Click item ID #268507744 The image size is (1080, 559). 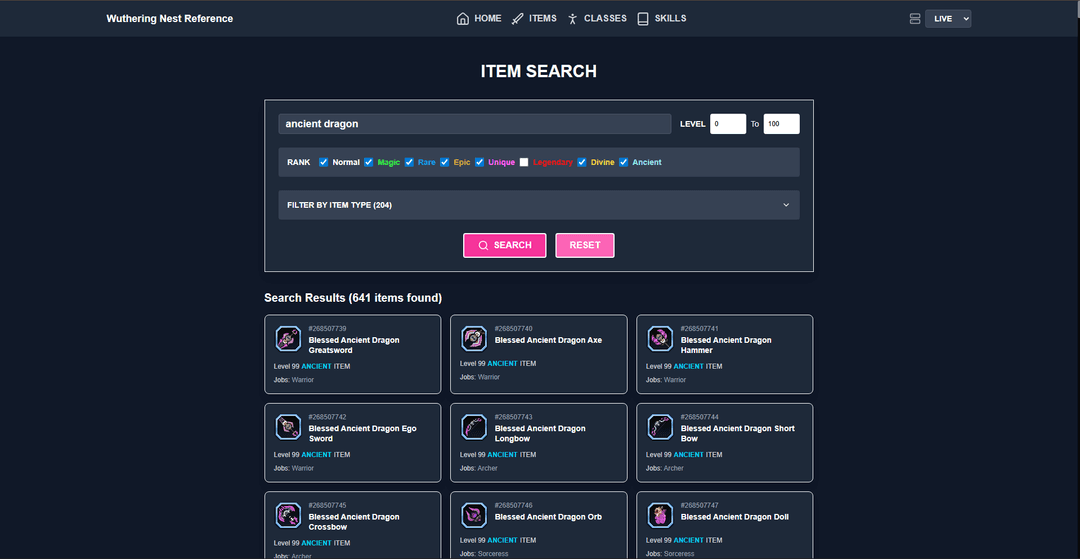pos(700,417)
